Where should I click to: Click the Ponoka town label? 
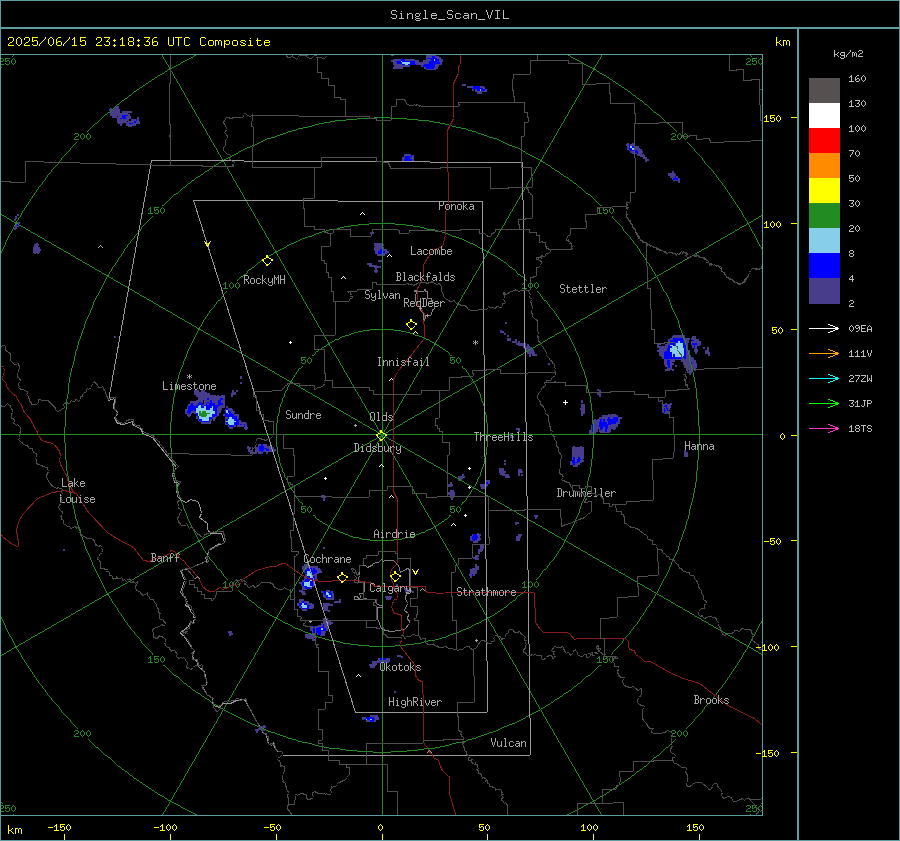click(x=456, y=206)
